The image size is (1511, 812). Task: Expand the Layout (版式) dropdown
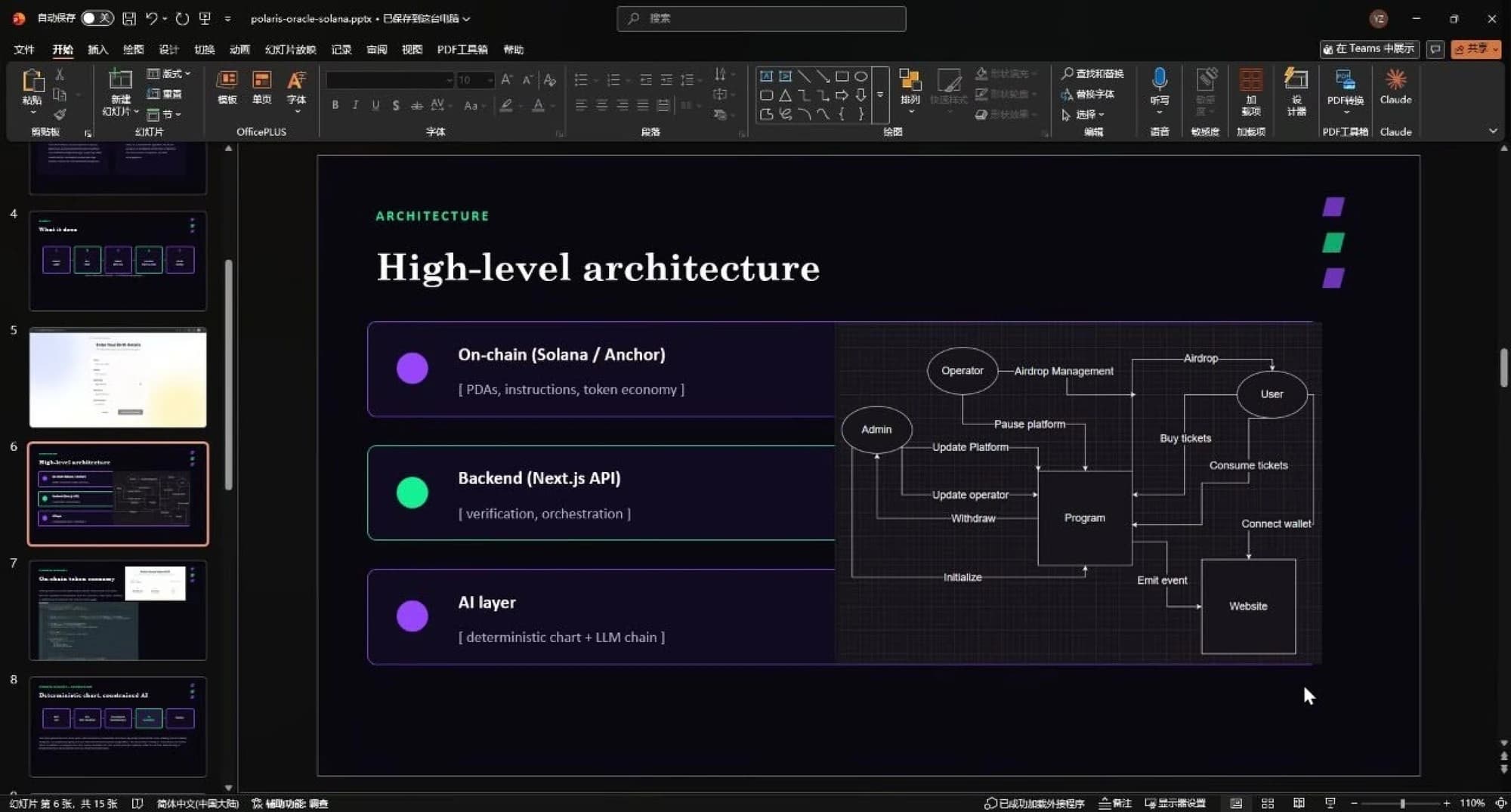pos(168,73)
